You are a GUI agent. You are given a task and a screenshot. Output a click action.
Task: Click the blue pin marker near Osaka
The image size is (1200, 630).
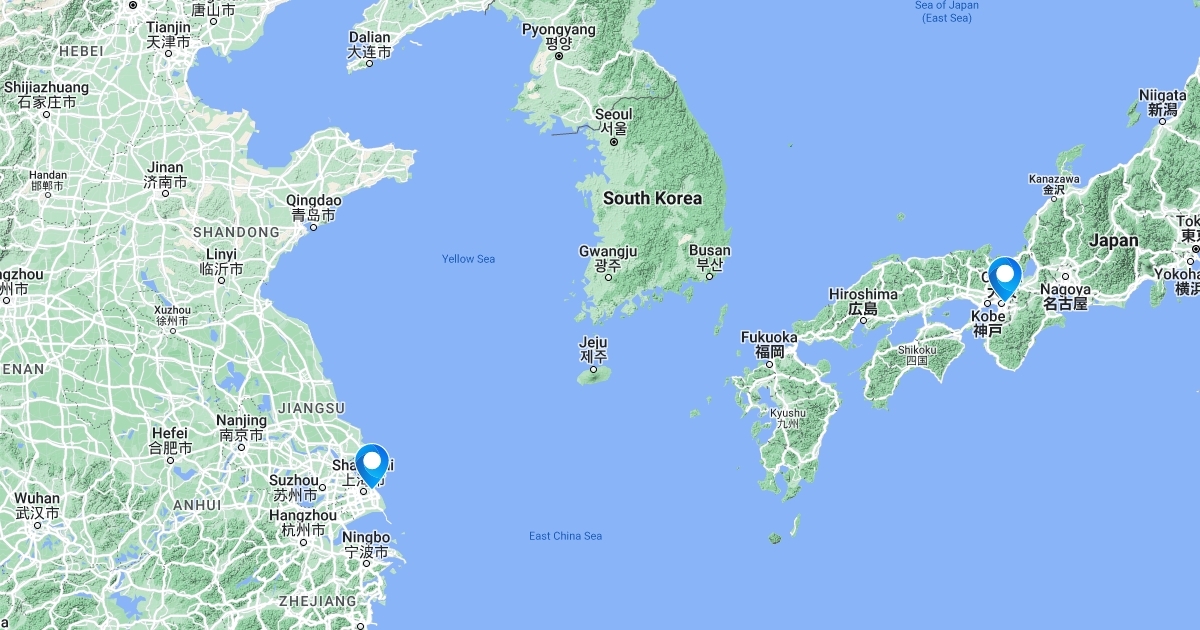(1004, 278)
